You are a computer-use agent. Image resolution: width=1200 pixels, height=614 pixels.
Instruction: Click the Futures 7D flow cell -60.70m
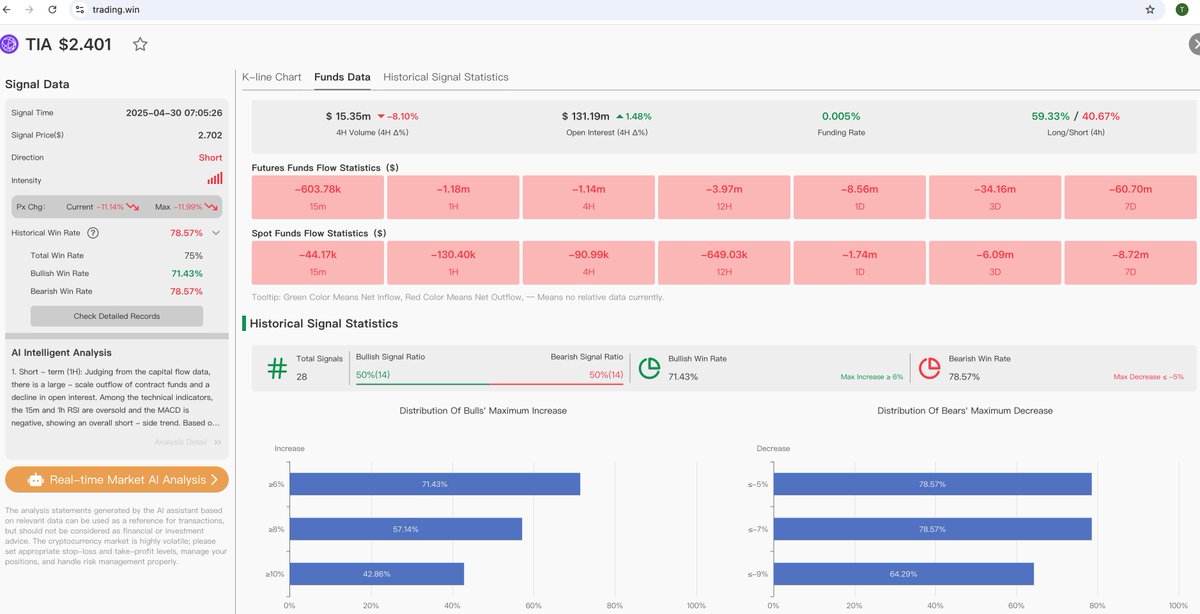coord(1130,195)
